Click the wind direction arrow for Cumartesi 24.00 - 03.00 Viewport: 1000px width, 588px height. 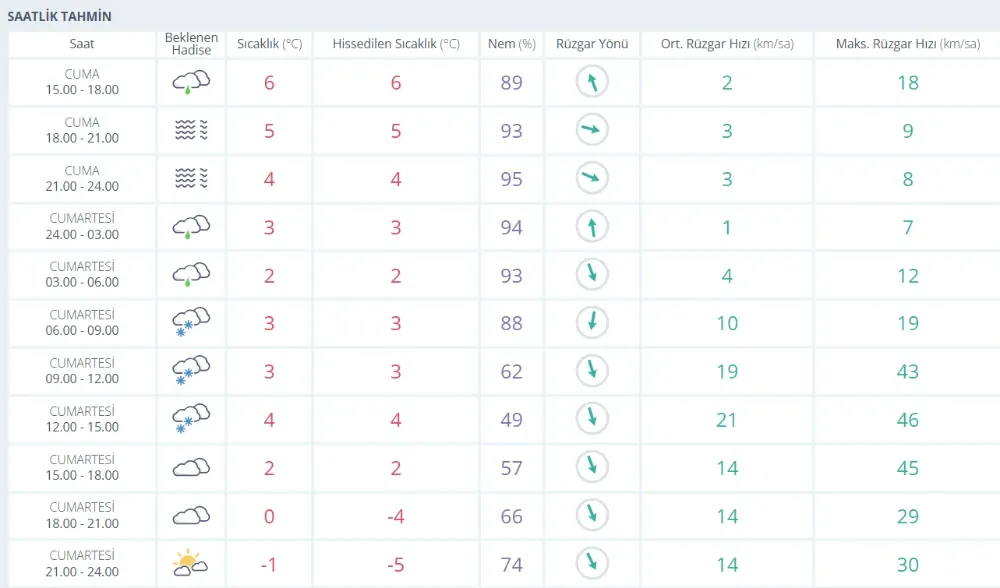tap(592, 227)
